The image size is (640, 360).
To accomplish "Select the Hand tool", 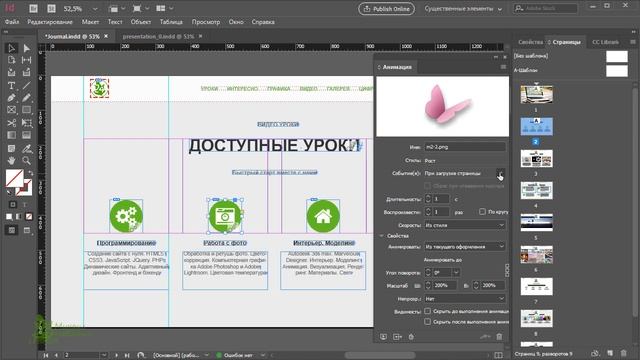I will (x=11, y=160).
